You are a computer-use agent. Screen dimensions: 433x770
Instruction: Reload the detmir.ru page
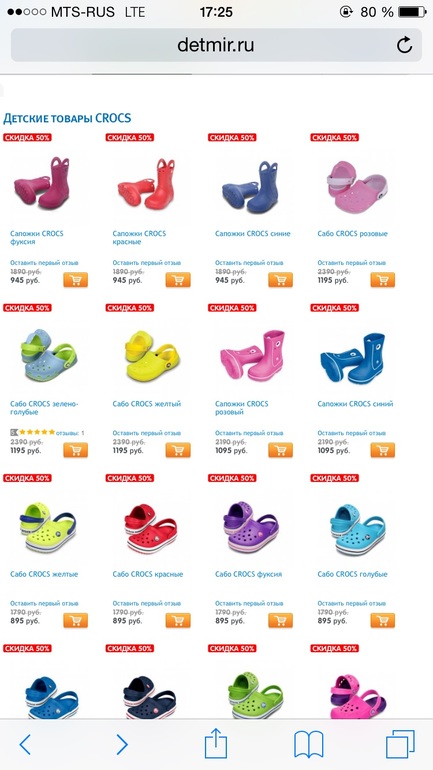(x=404, y=45)
